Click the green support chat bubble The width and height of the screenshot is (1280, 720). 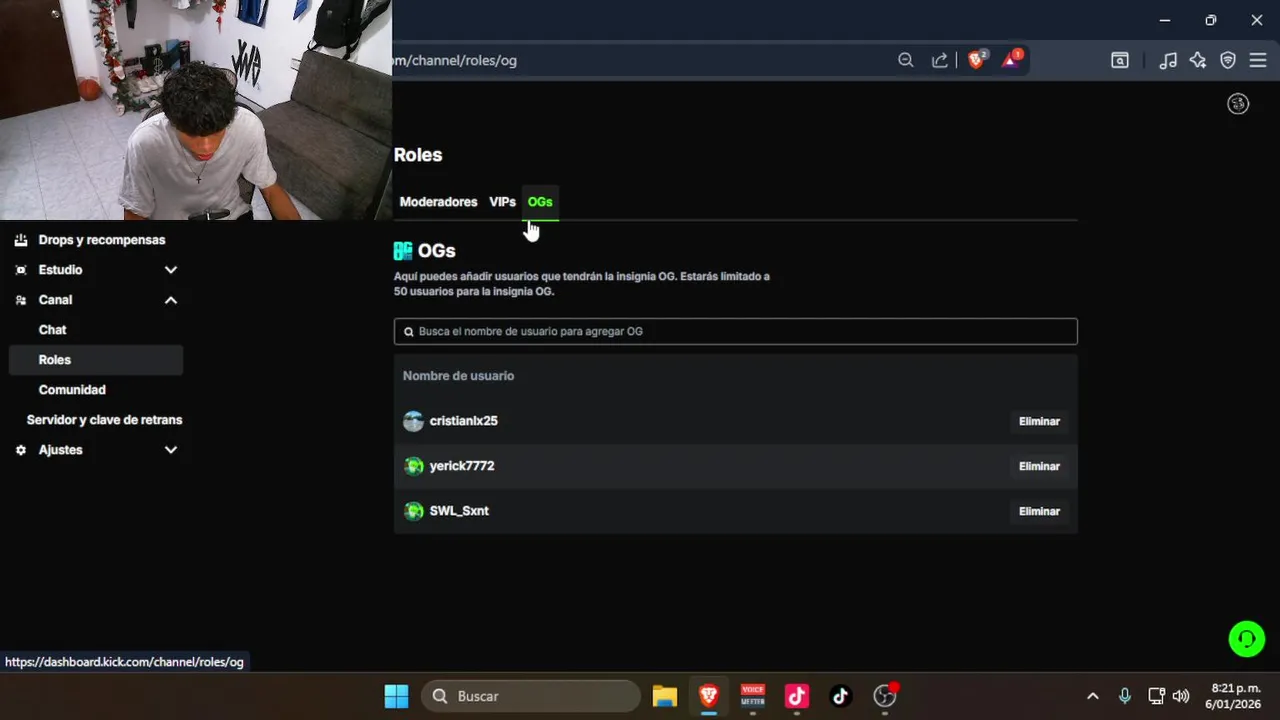[x=1247, y=638]
